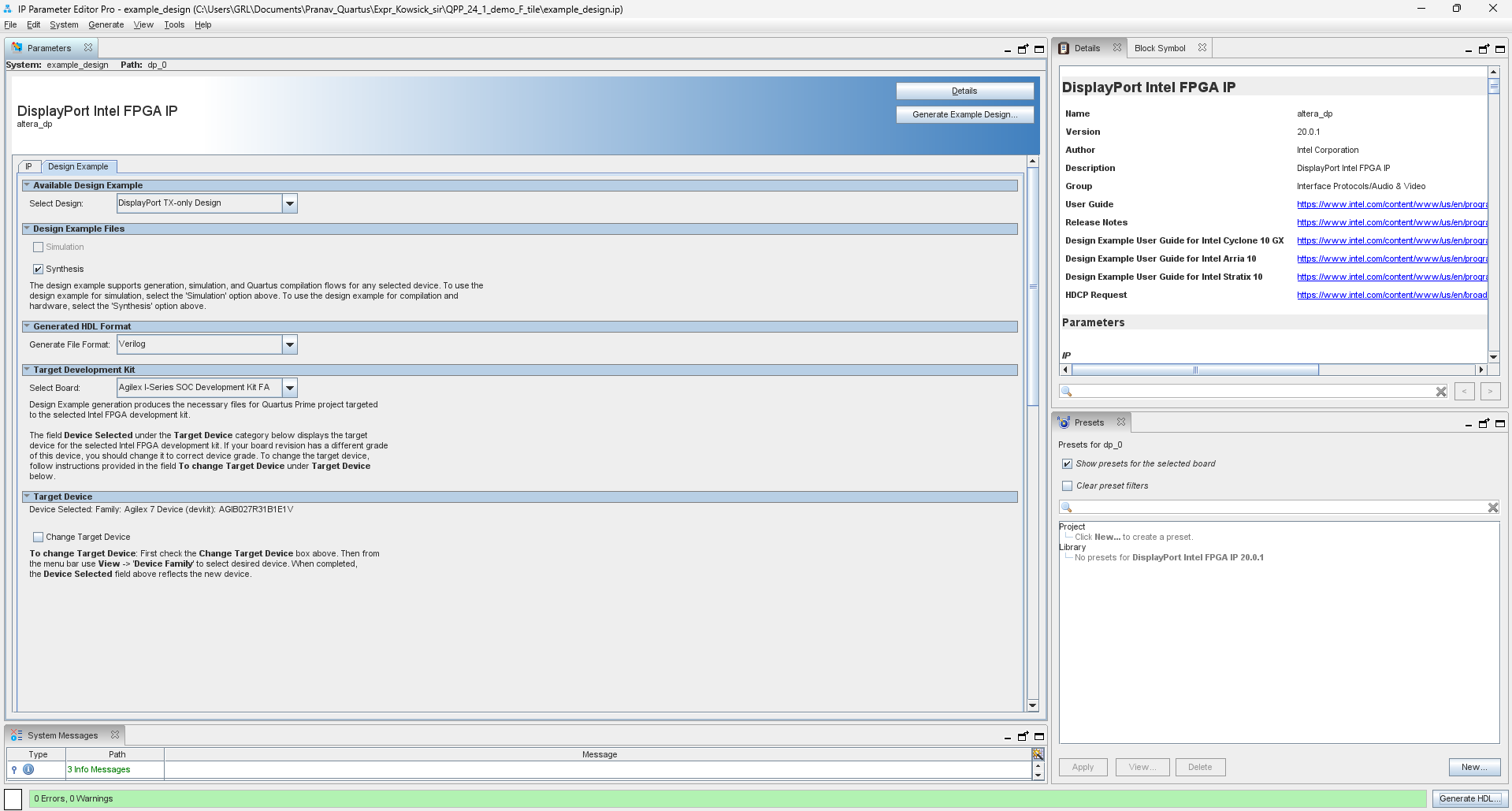1512x811 pixels.
Task: Click the message filter icon in System Messages
Action: [x=1038, y=754]
